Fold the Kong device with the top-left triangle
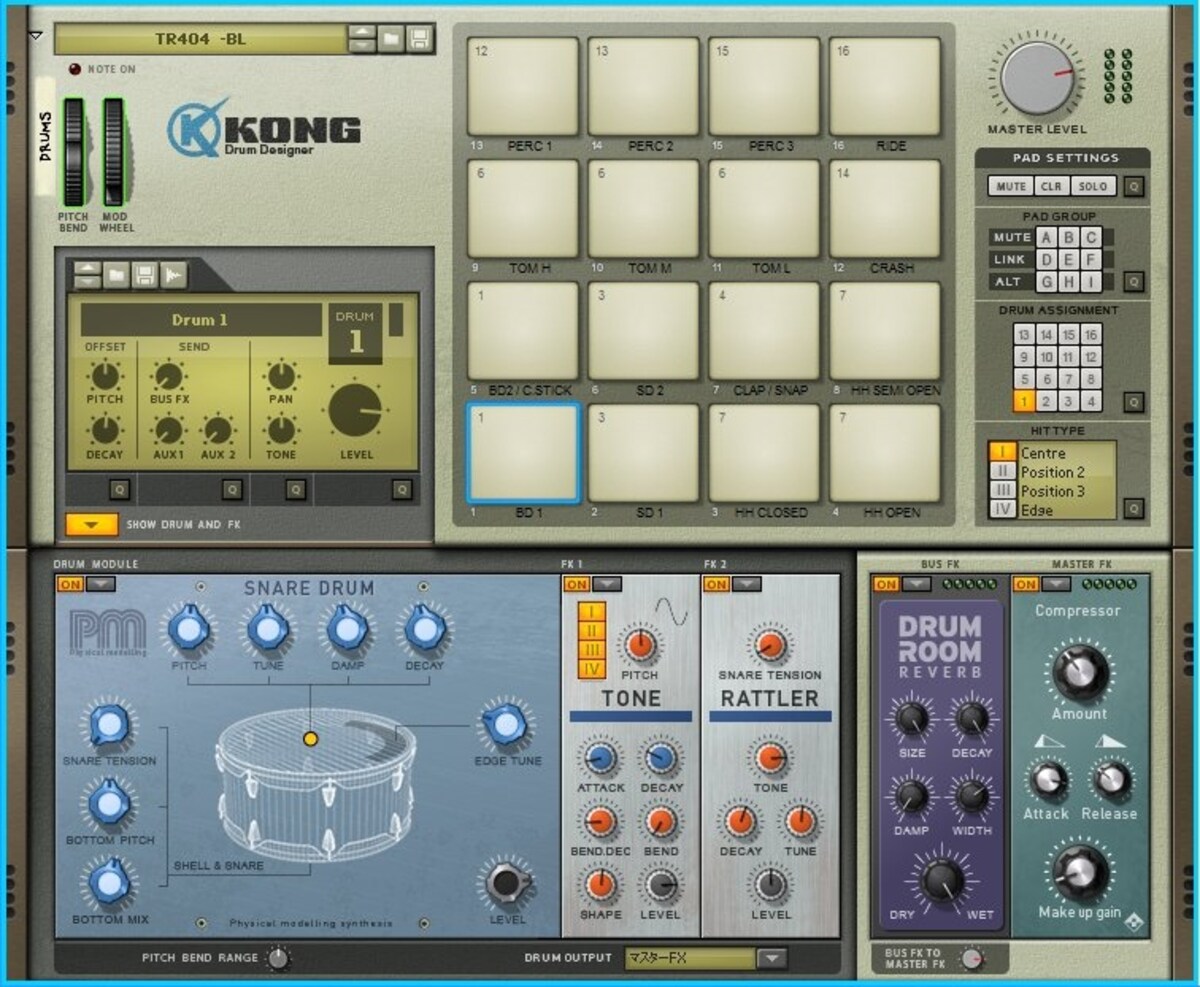Screen dimensions: 1200x987 (37, 36)
